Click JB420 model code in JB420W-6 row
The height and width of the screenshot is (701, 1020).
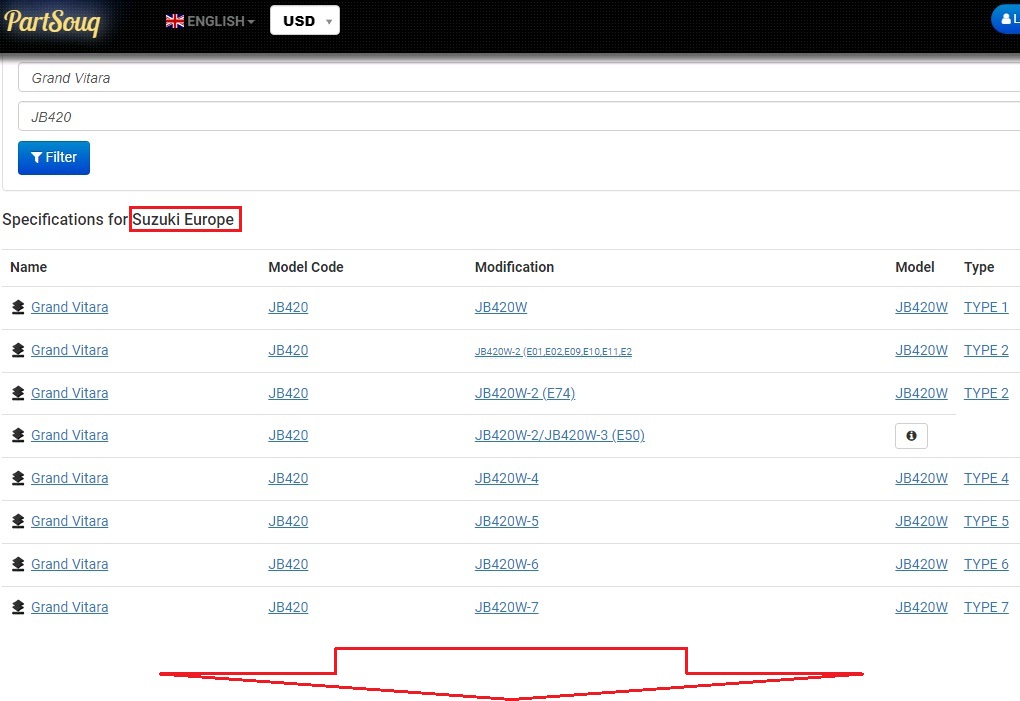click(x=288, y=564)
